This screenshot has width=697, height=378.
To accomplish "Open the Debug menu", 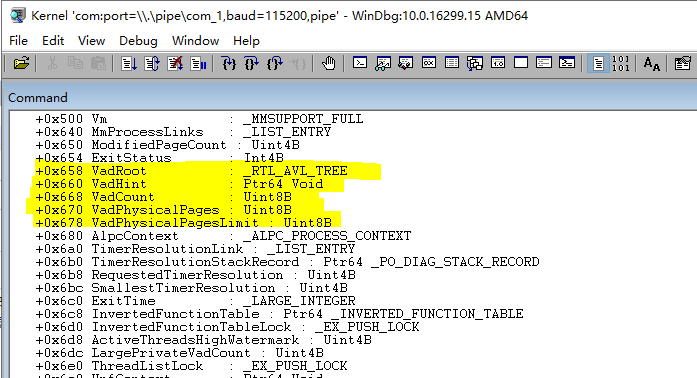I will point(138,41).
